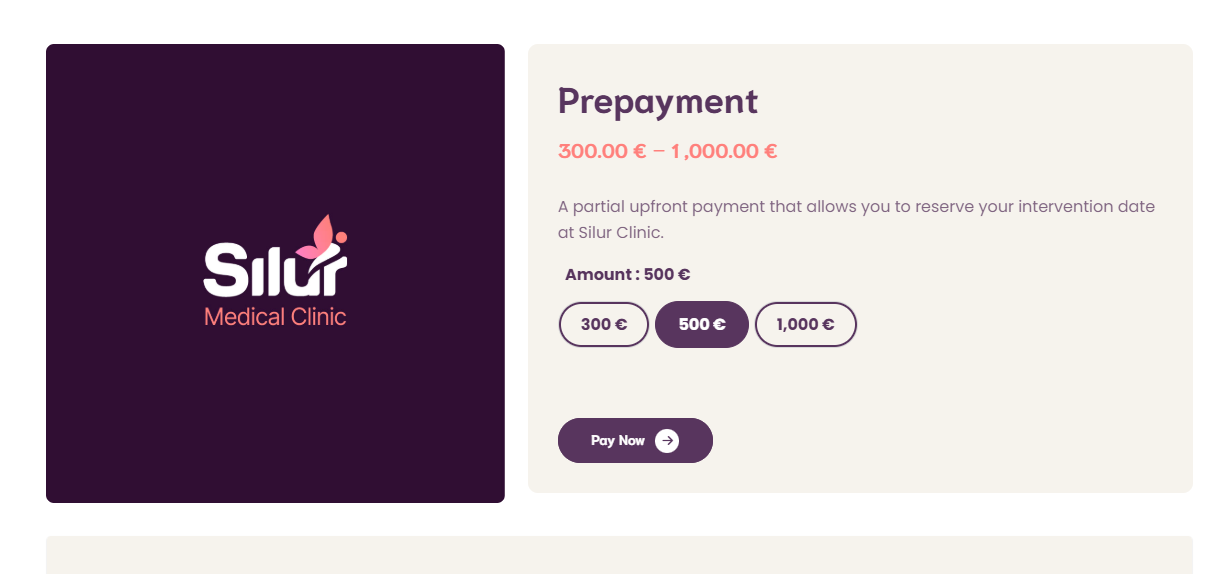Click the pink dot above the logo
The height and width of the screenshot is (574, 1230).
tap(341, 237)
